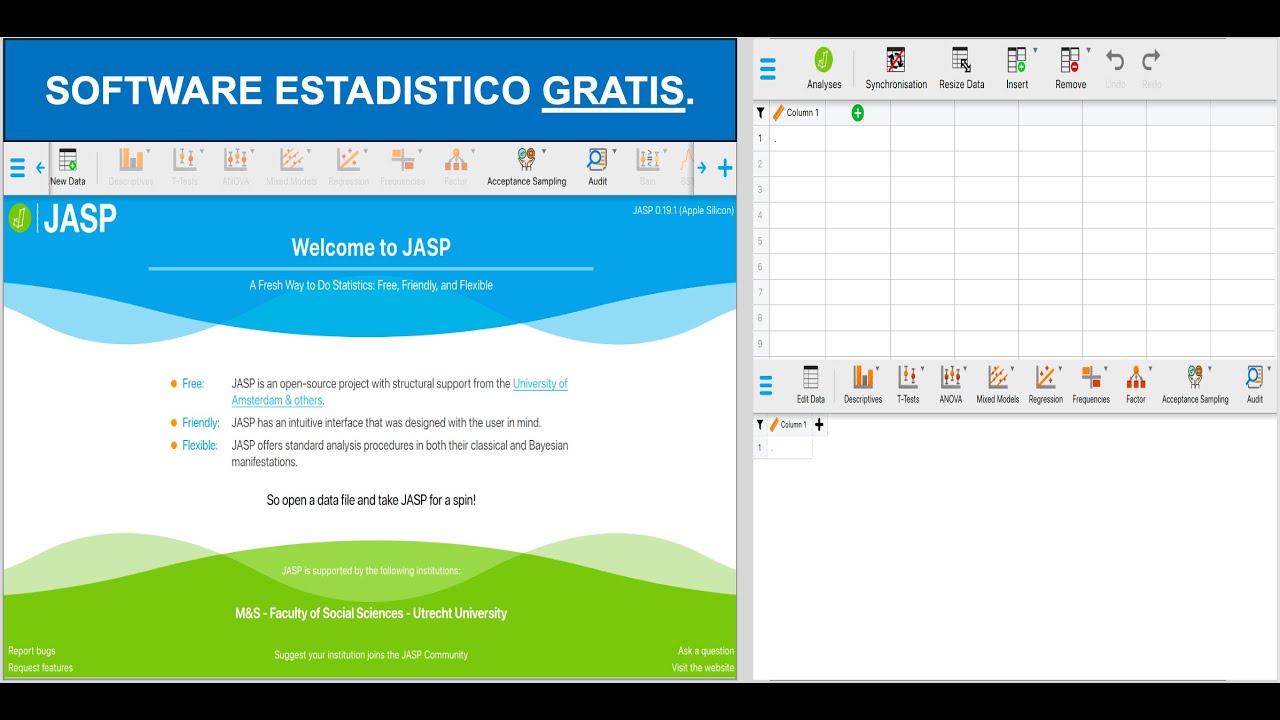Open Audit module in welcome window

tap(598, 167)
